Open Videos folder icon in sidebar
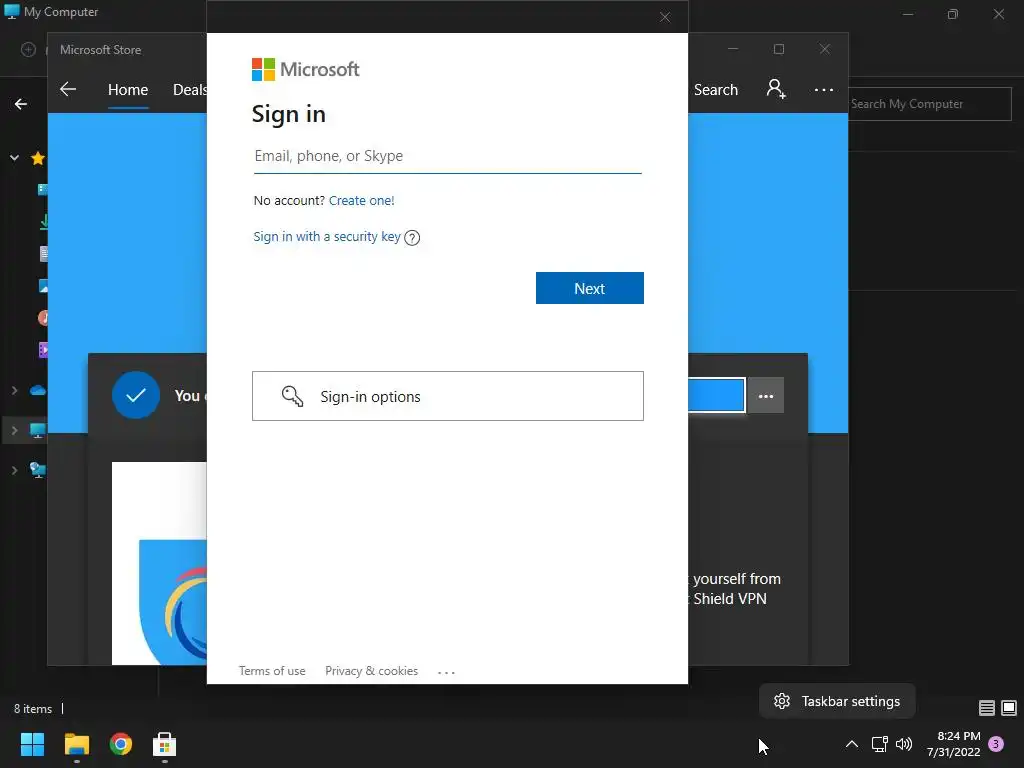Viewport: 1024px width, 768px height. click(x=43, y=350)
